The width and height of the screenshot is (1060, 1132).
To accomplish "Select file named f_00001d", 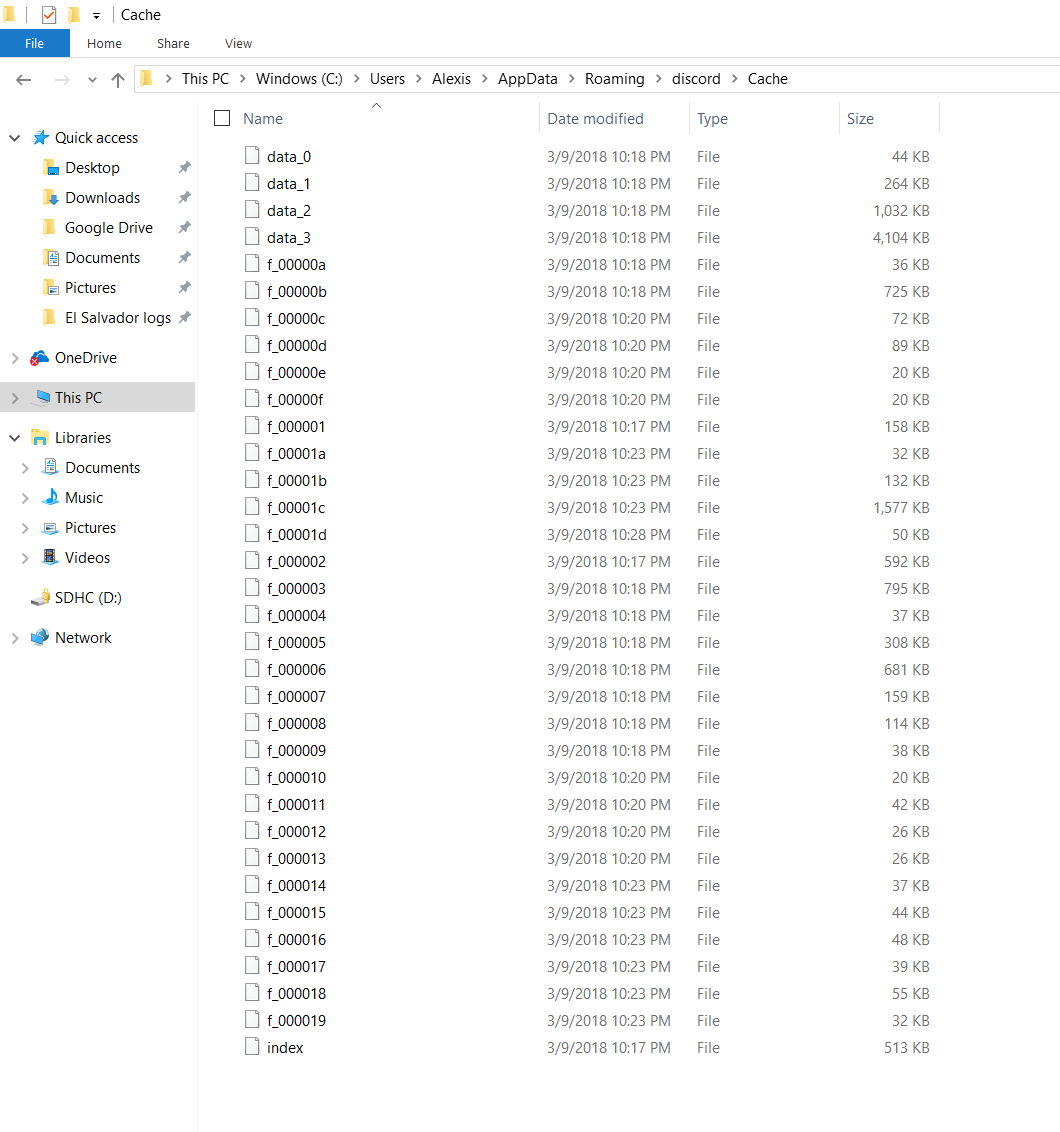I will pyautogui.click(x=296, y=535).
